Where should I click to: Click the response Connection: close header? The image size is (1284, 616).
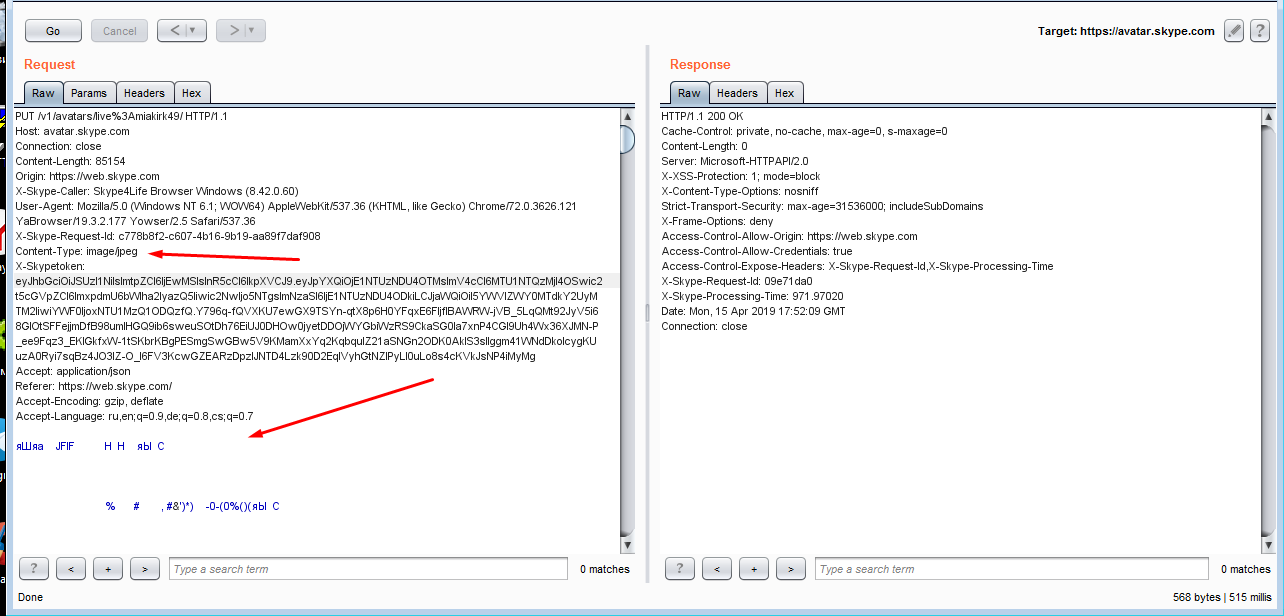click(x=704, y=326)
